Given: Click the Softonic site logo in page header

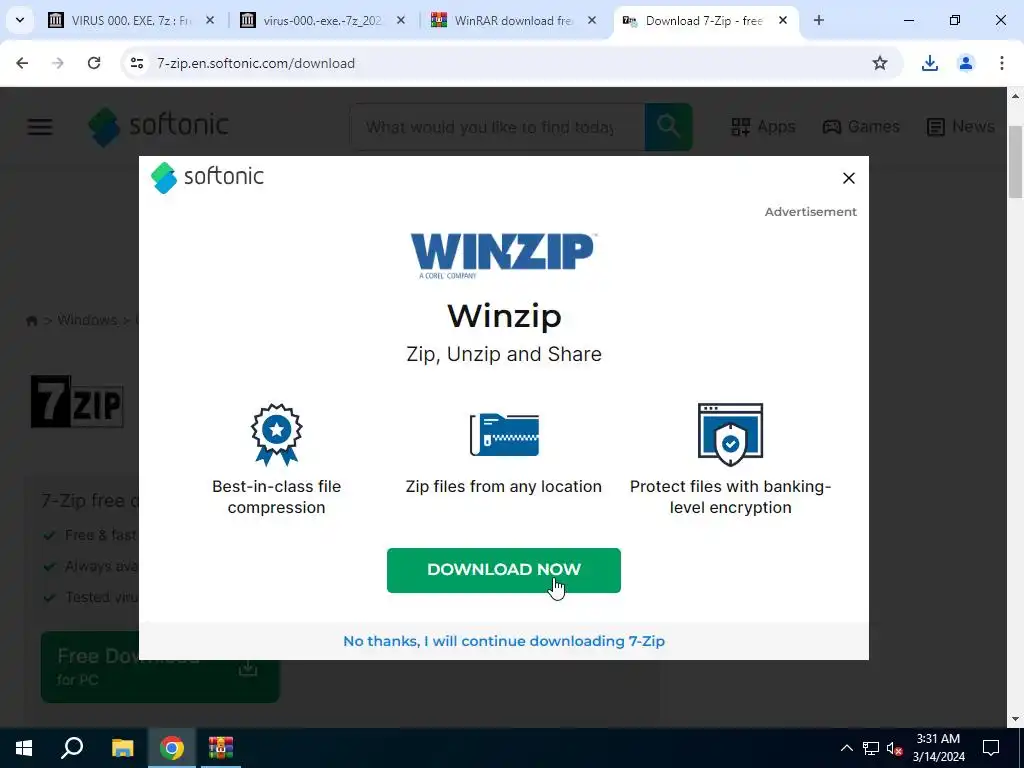Looking at the screenshot, I should coord(158,126).
